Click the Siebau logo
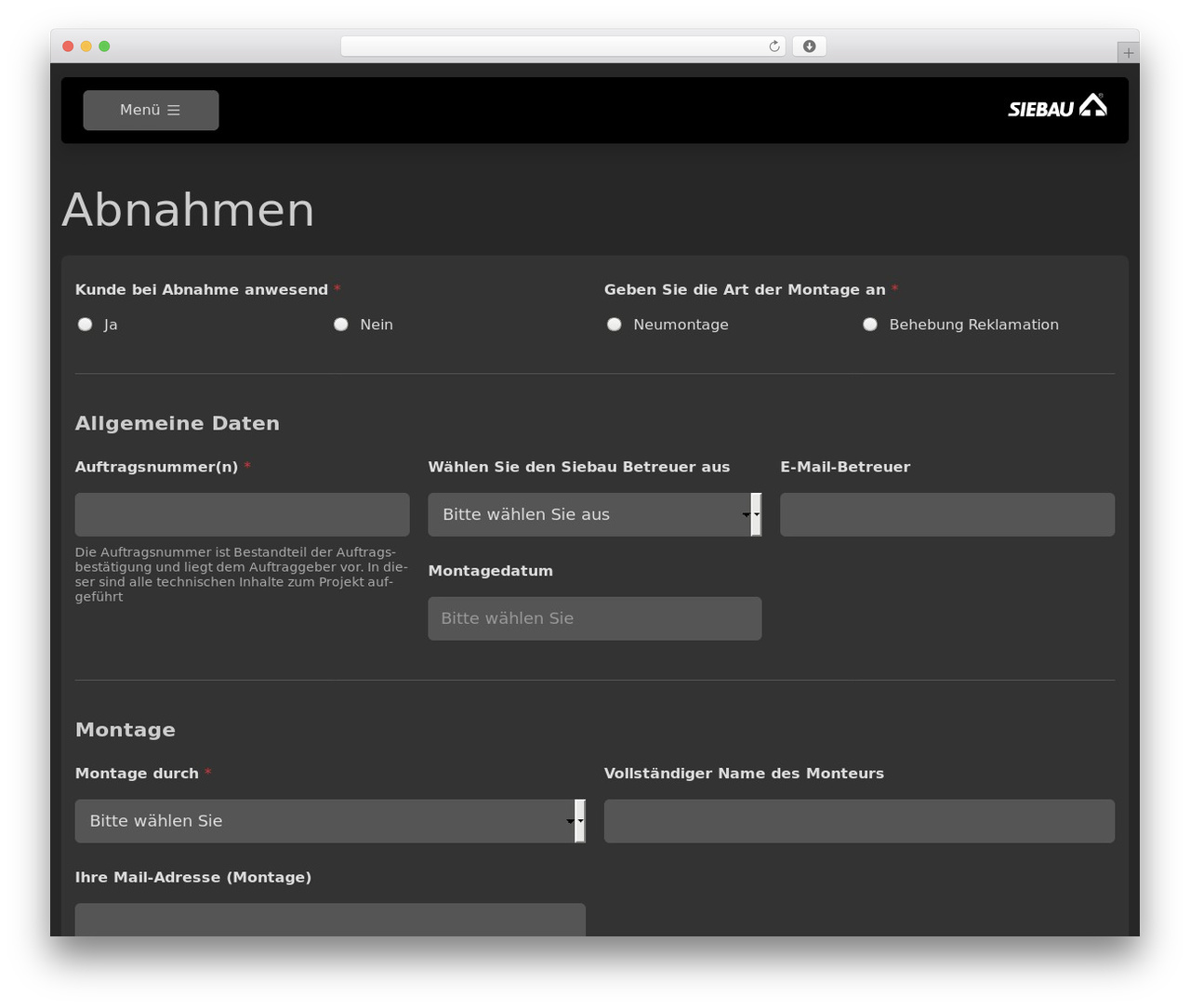Screen dimensions: 1190x1008 [1057, 107]
